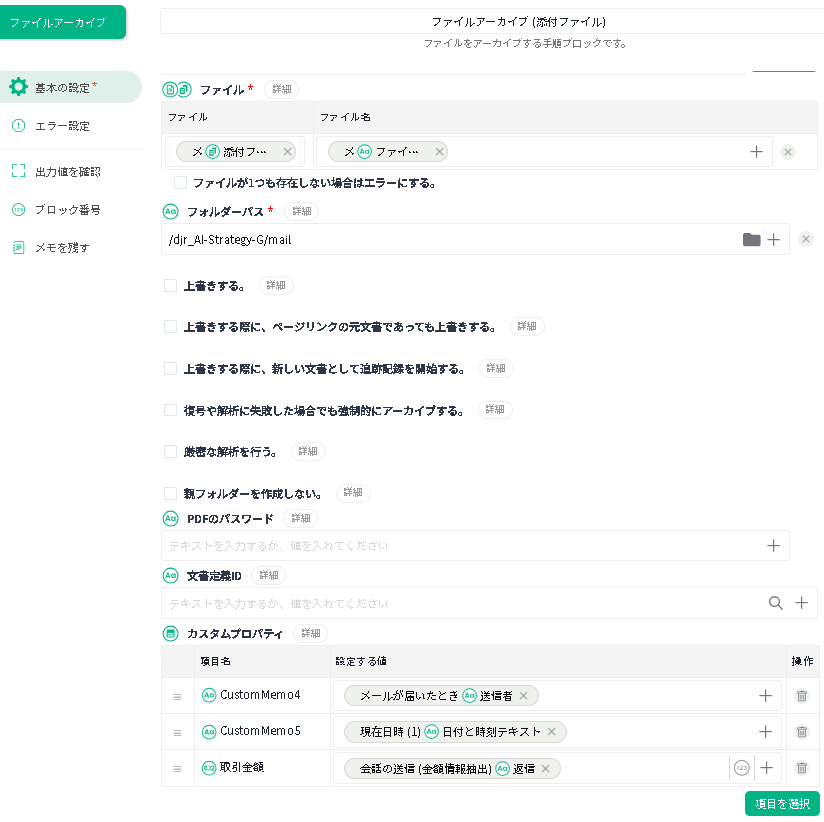Click the search icon in 文書定義ID field
The image size is (824, 822).
(775, 603)
